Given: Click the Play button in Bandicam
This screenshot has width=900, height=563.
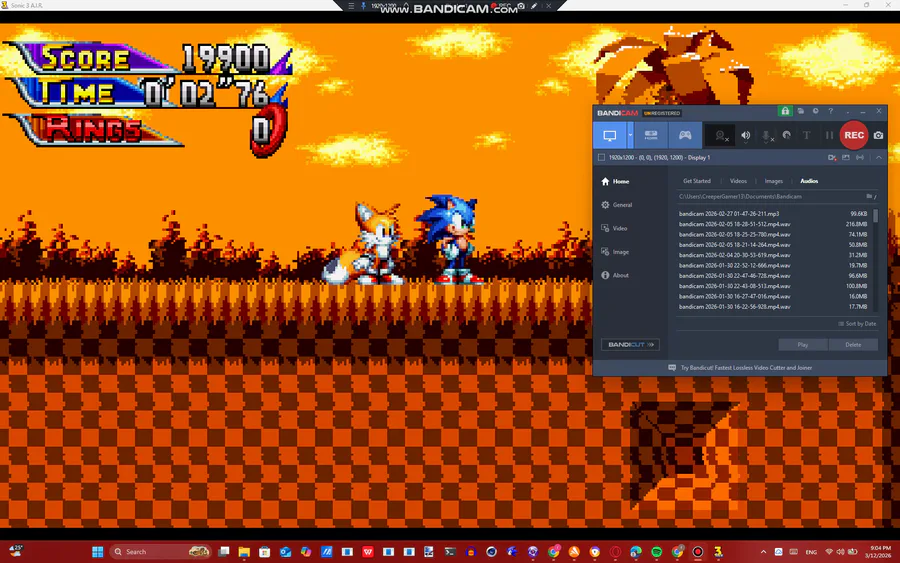Looking at the screenshot, I should (802, 345).
